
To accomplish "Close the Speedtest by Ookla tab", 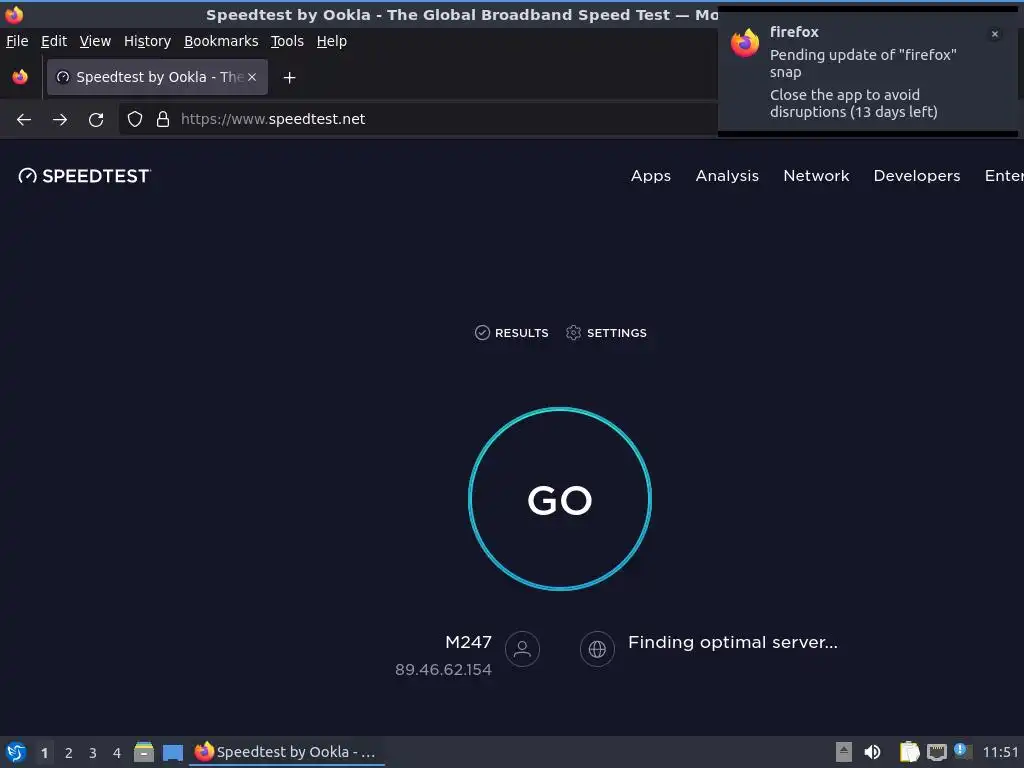I will (x=252, y=77).
